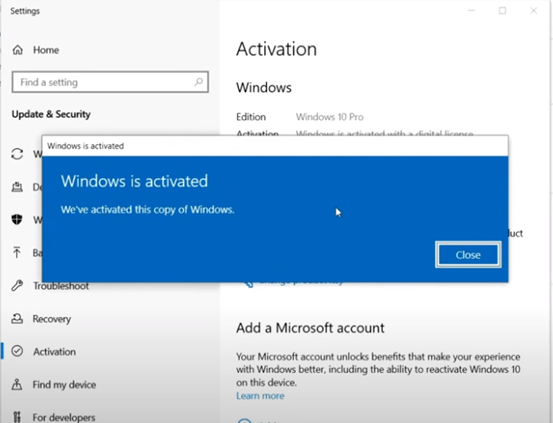Open the Windows Security shield icon

click(x=17, y=219)
